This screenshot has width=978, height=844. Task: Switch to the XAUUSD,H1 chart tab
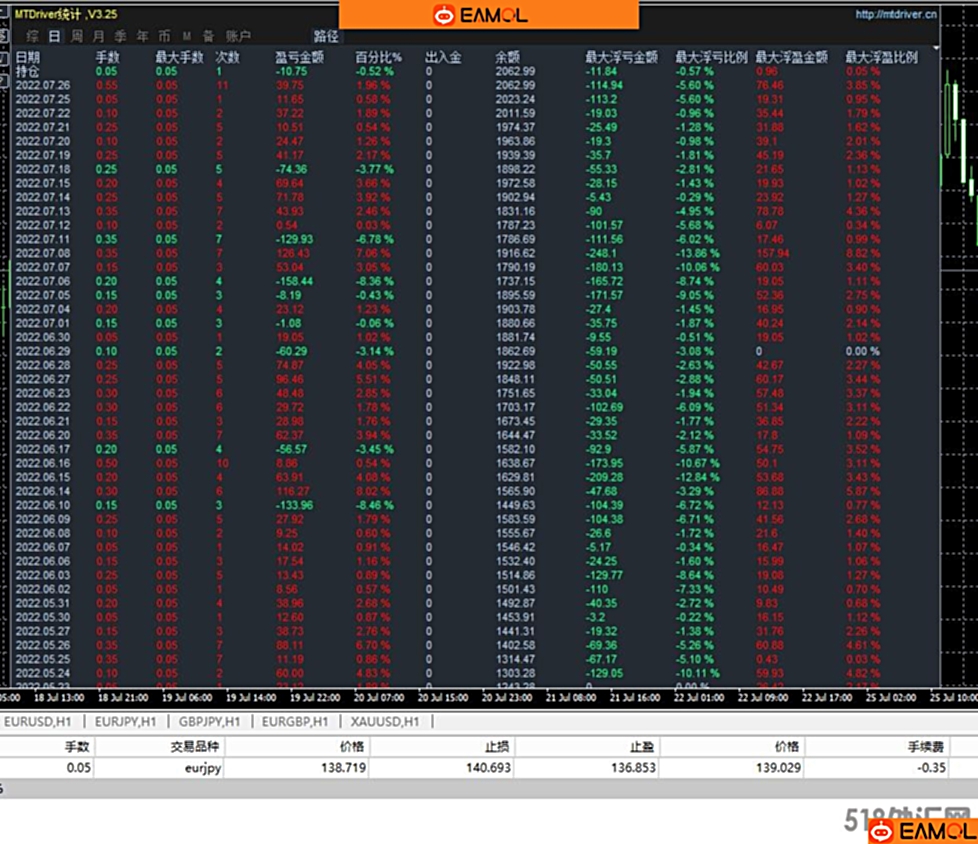coord(384,721)
